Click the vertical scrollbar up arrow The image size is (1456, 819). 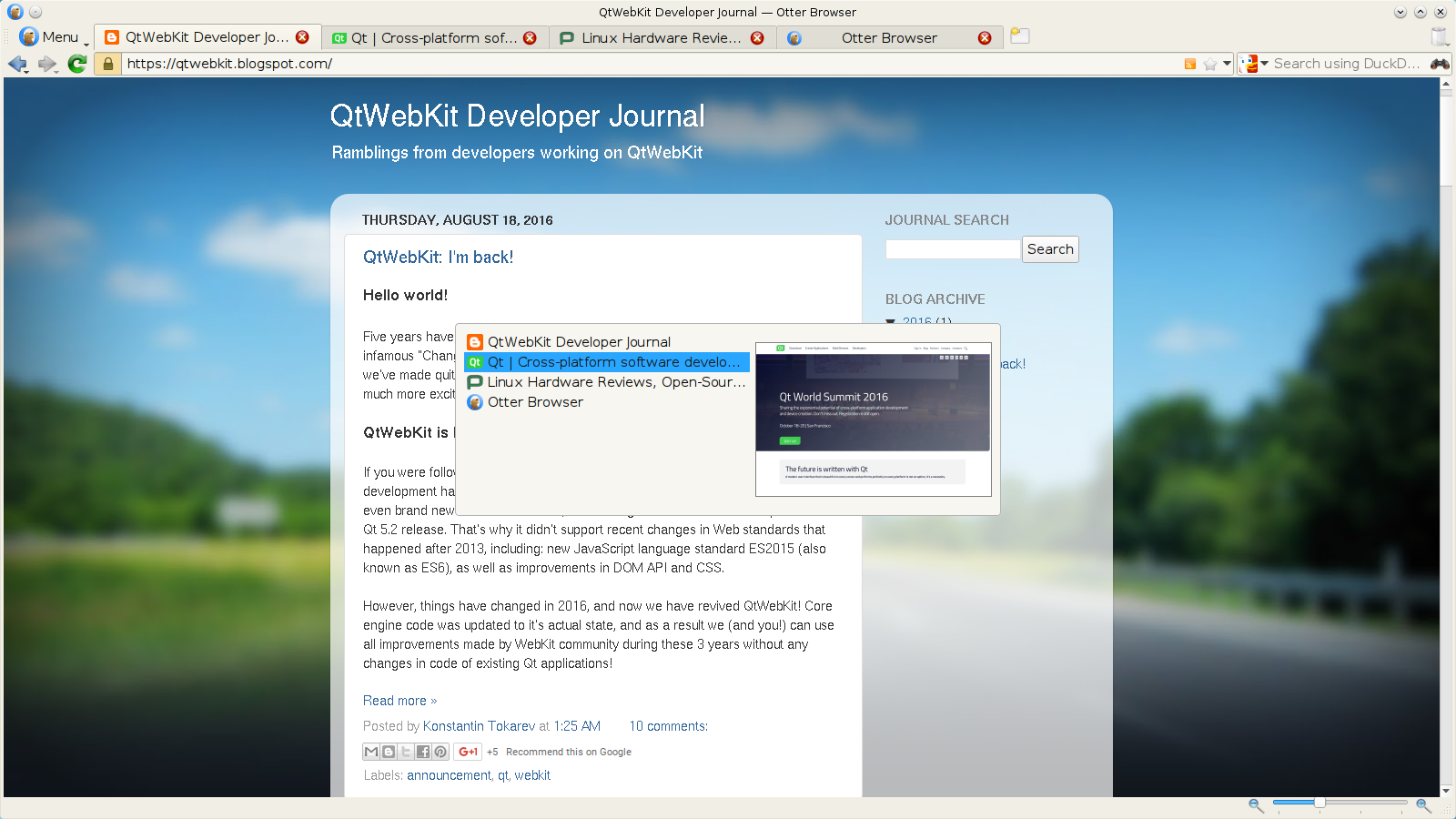point(1446,85)
